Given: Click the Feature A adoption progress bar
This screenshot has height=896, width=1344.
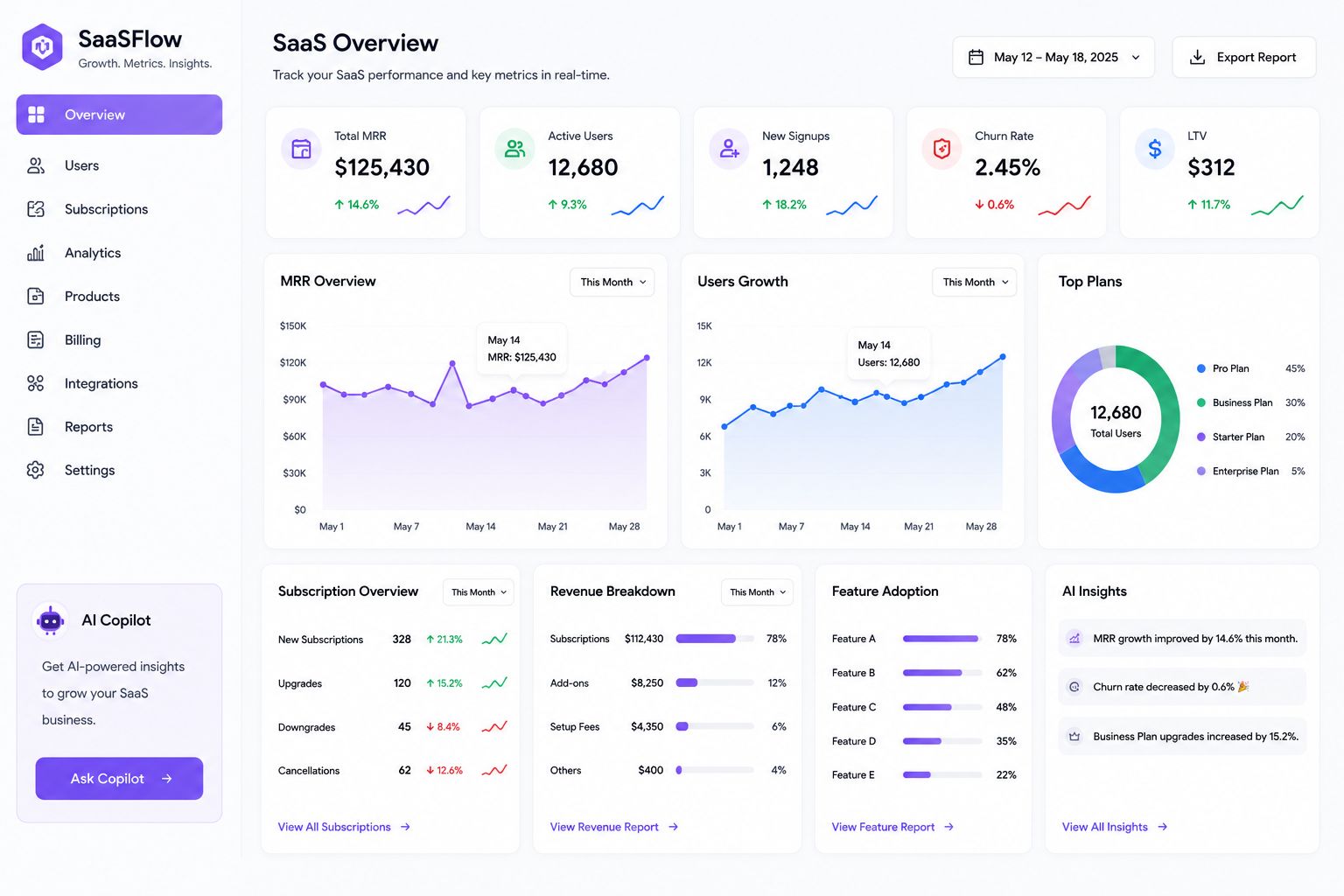Looking at the screenshot, I should click(x=942, y=639).
